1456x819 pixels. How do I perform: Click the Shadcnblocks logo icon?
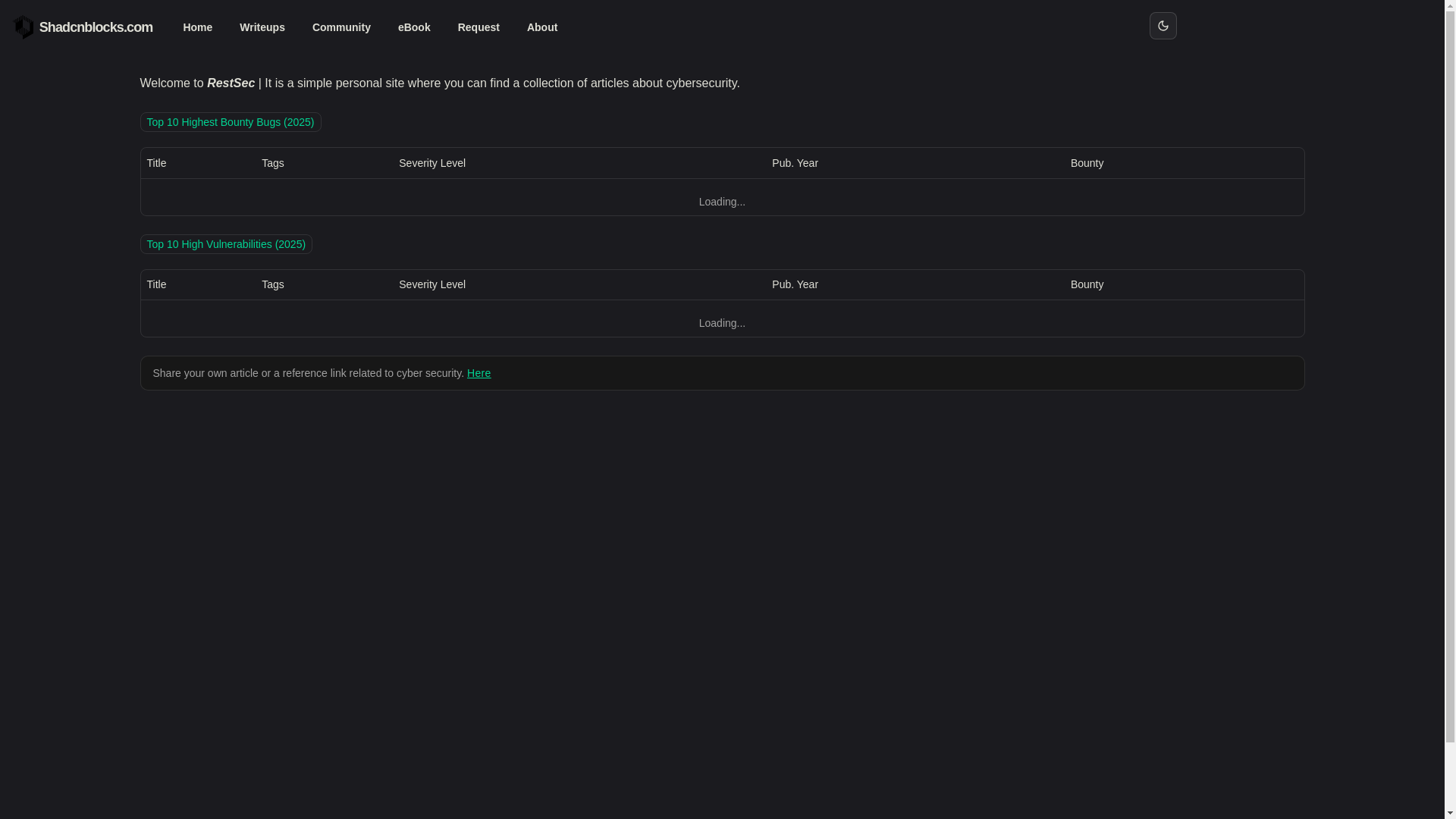click(24, 27)
